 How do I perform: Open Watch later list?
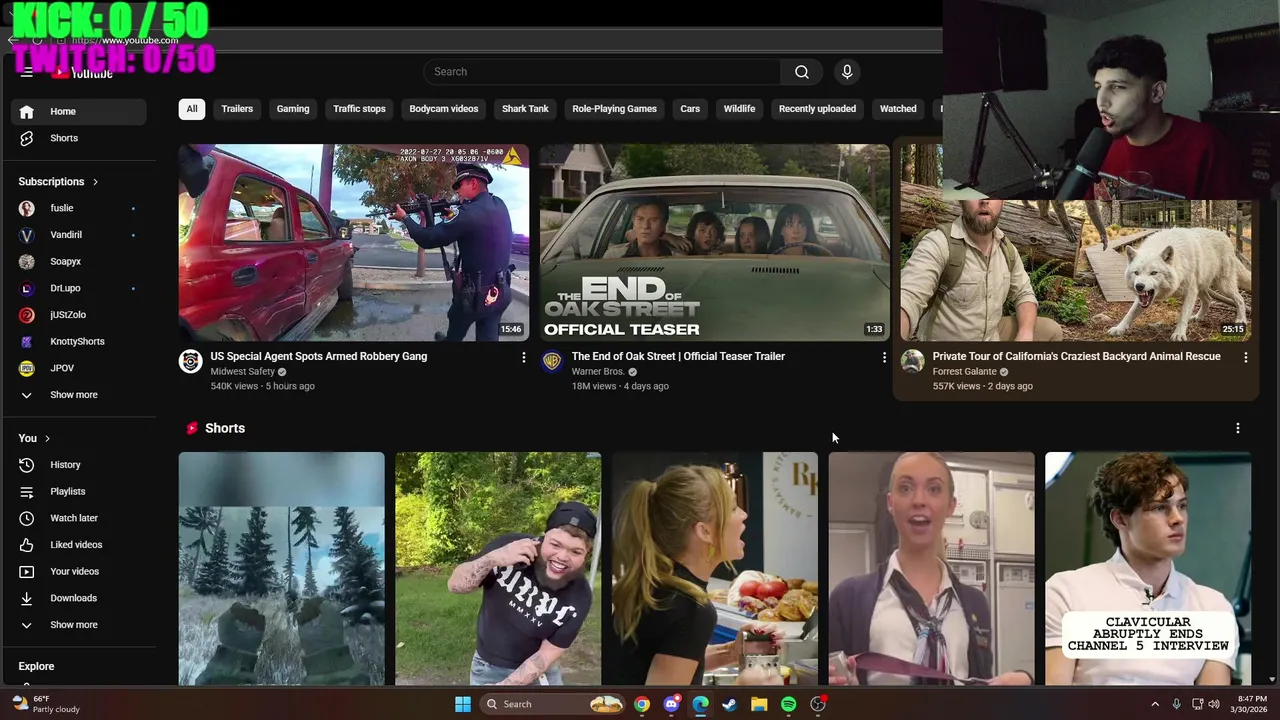coord(78,518)
